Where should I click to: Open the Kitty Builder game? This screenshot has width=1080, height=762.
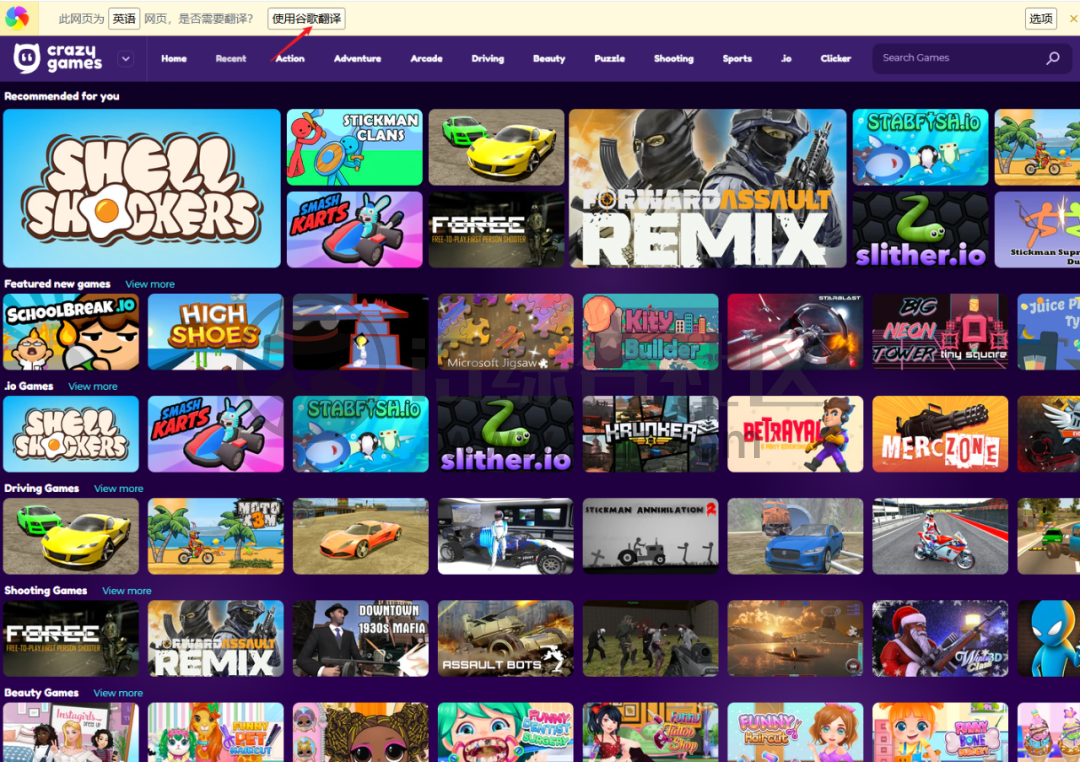(x=650, y=332)
